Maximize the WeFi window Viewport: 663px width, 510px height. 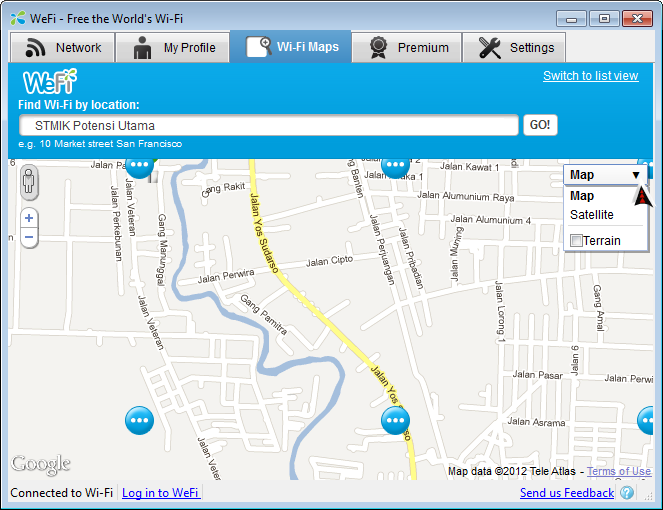[604, 19]
